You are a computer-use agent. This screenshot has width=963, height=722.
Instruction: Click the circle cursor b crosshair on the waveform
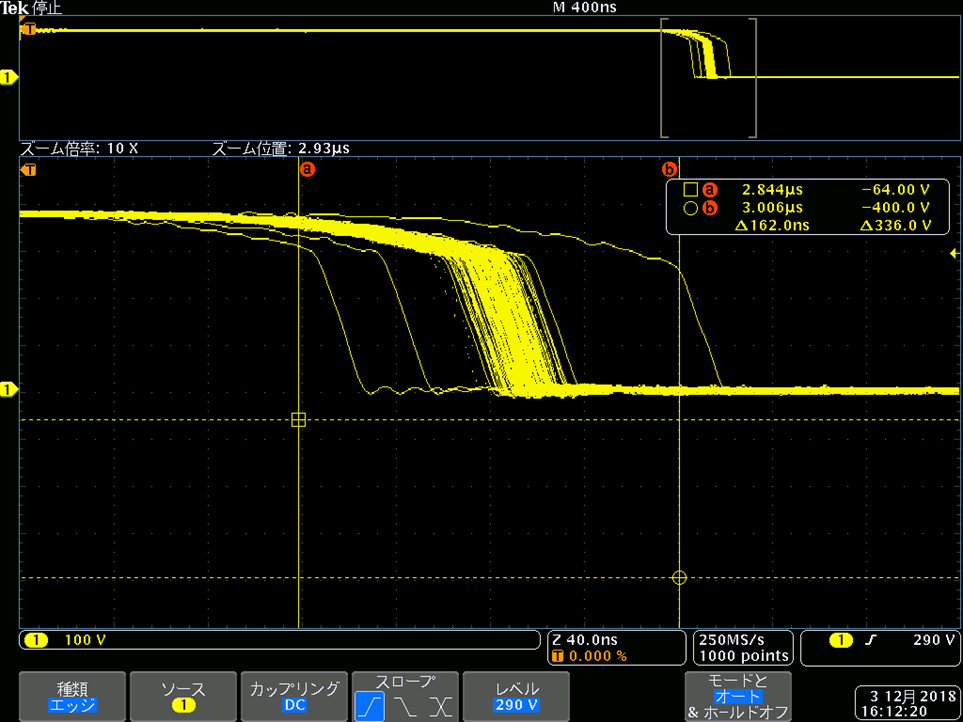click(679, 578)
